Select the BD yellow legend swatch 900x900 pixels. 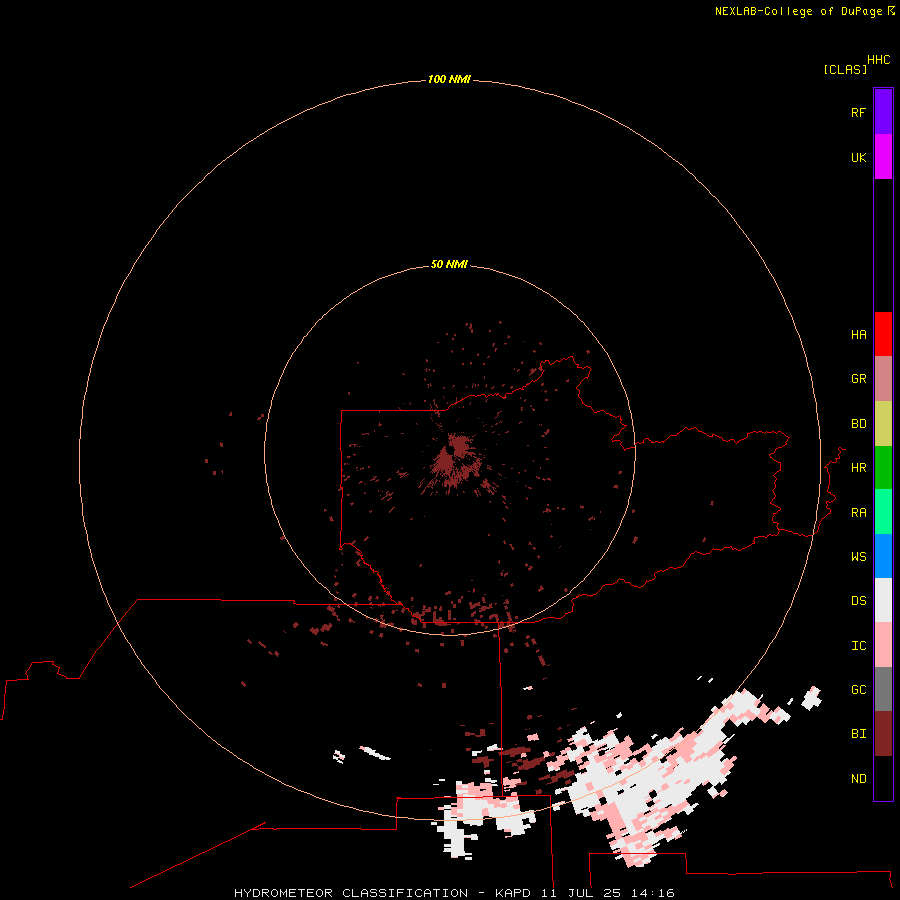click(883, 424)
